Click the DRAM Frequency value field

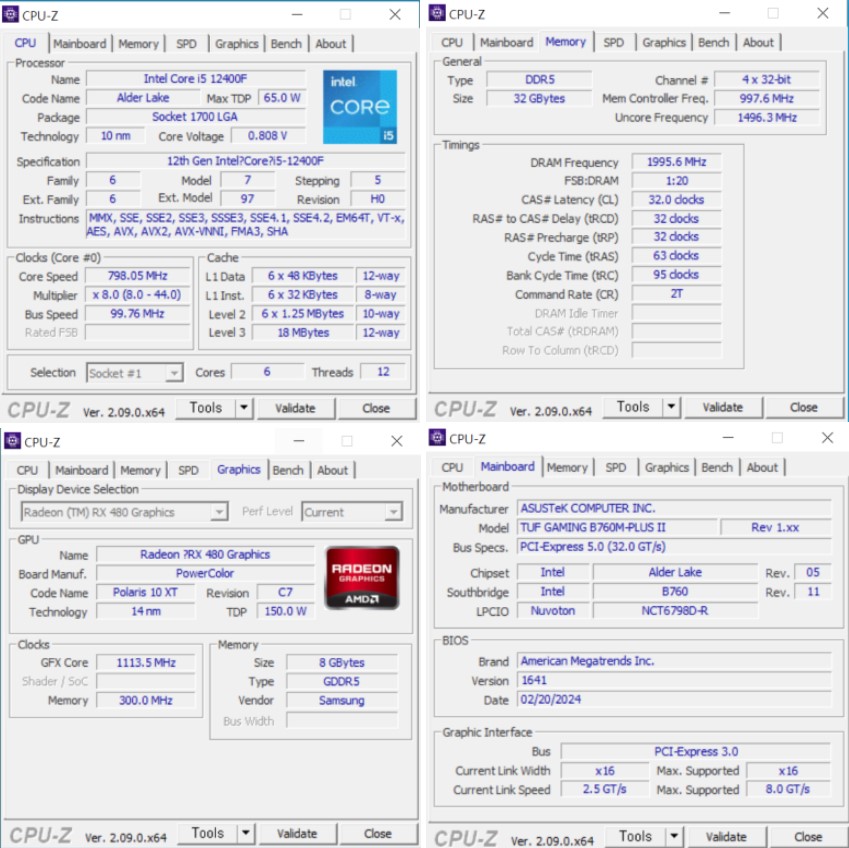tap(675, 163)
